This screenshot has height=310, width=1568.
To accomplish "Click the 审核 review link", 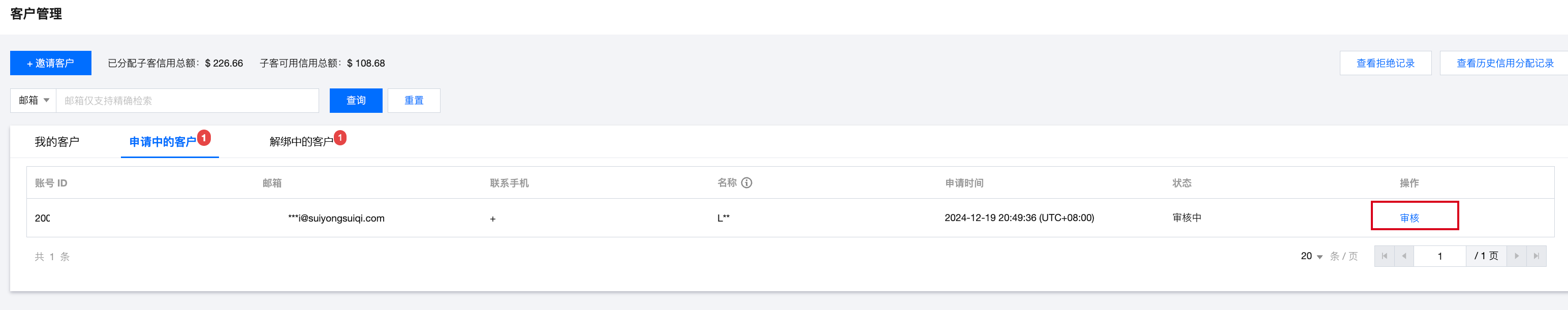I will click(1409, 218).
